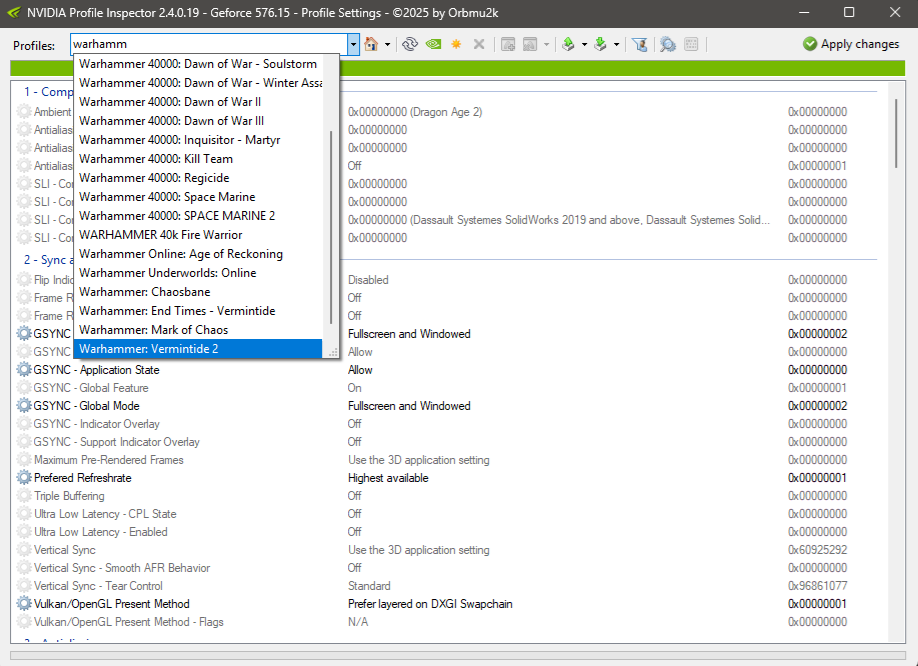Click the 'Disabled' flip indicator value
The height and width of the screenshot is (666, 918).
click(x=368, y=280)
